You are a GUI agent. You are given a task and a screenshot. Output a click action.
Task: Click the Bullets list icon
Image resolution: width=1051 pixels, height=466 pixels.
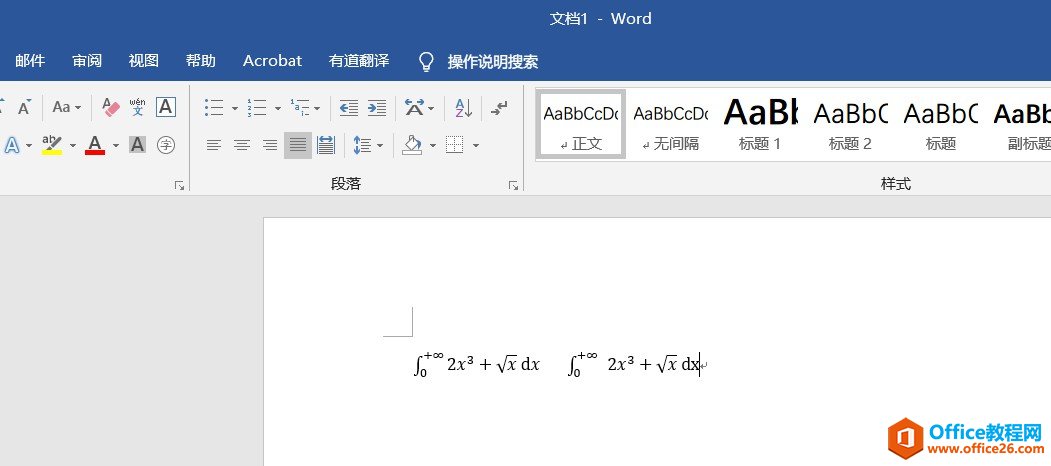click(x=213, y=107)
